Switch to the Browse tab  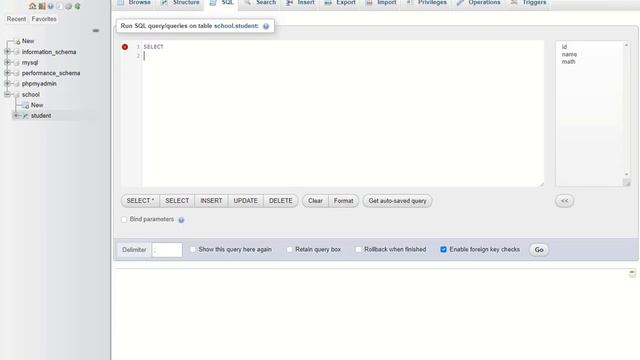[x=134, y=3]
